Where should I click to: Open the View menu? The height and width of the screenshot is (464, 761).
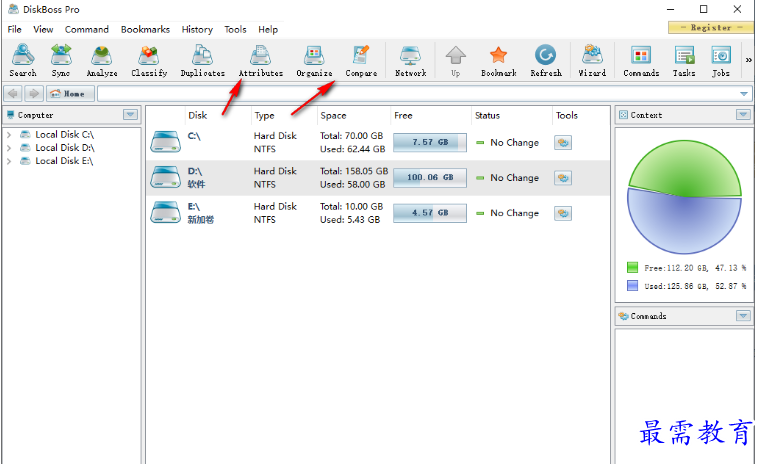pyautogui.click(x=43, y=29)
